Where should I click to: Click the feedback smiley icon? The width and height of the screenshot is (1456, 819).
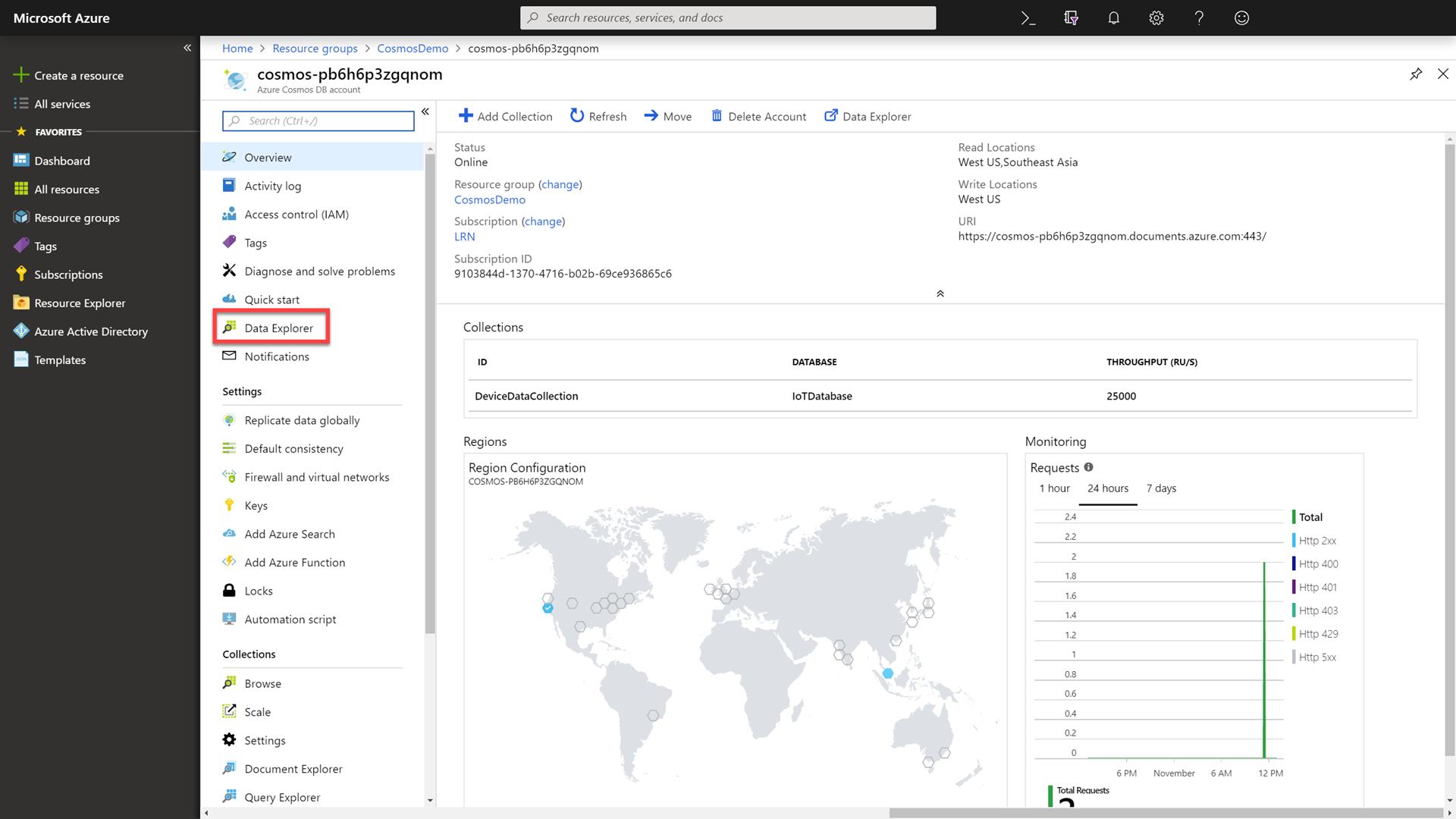point(1241,18)
